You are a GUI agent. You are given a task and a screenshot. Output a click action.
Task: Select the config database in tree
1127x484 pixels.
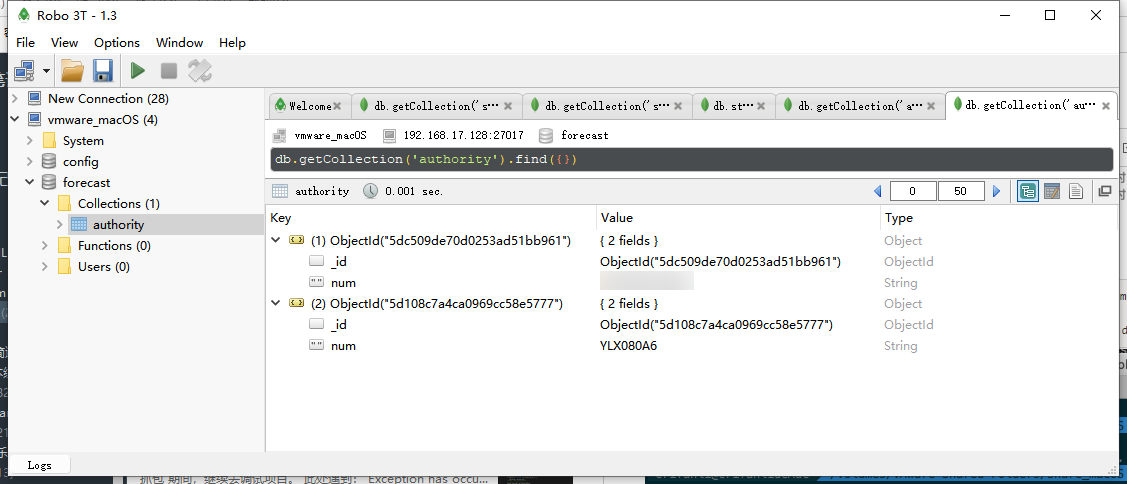[x=80, y=162]
